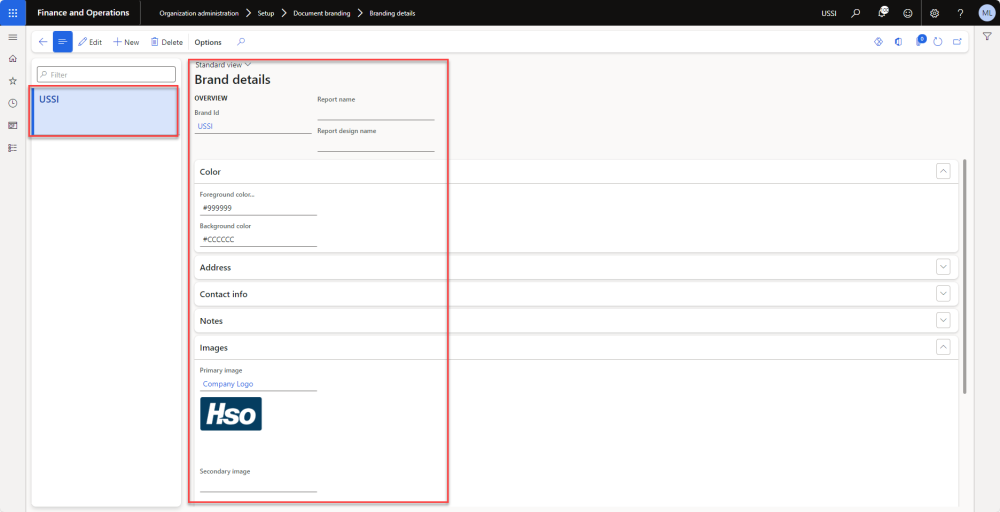Click the Report design name field
Screen dimensions: 1000x512
pos(376,144)
